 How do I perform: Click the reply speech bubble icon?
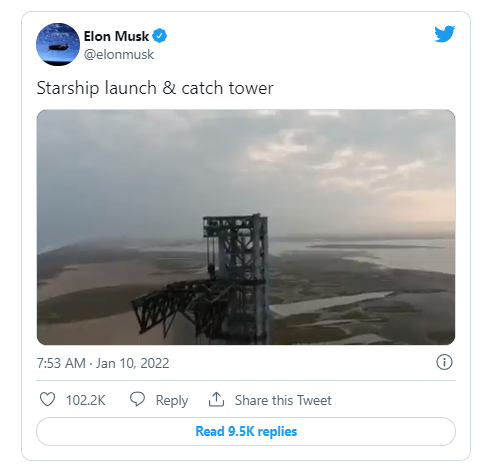137,399
